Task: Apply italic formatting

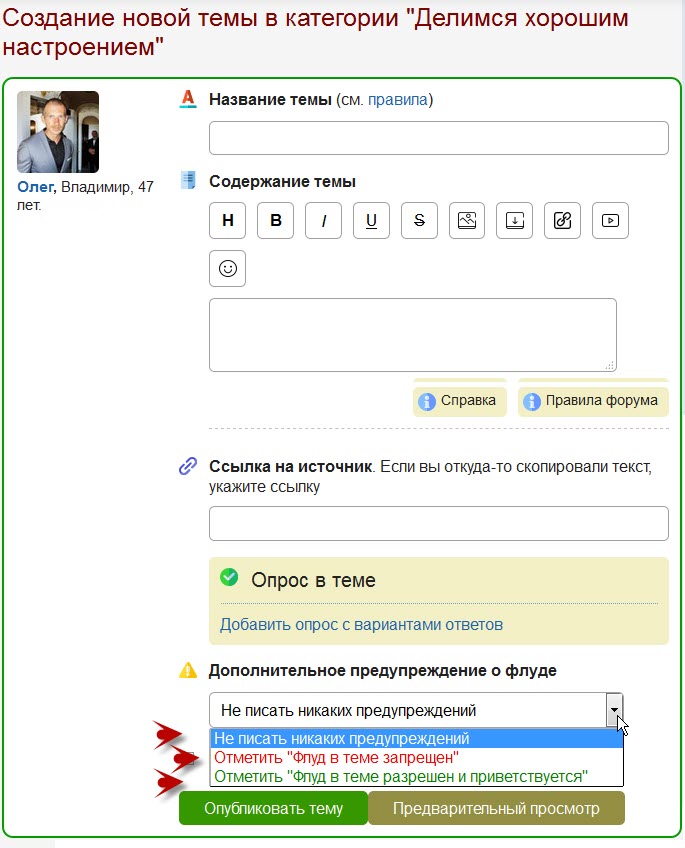Action: [x=323, y=221]
